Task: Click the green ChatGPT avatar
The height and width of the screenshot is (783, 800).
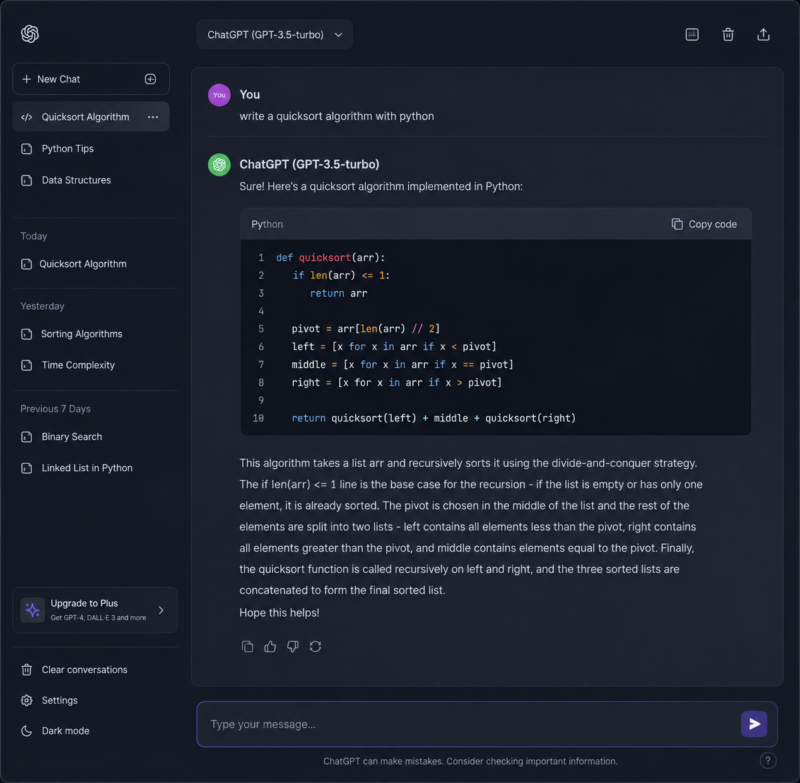Action: [x=219, y=165]
